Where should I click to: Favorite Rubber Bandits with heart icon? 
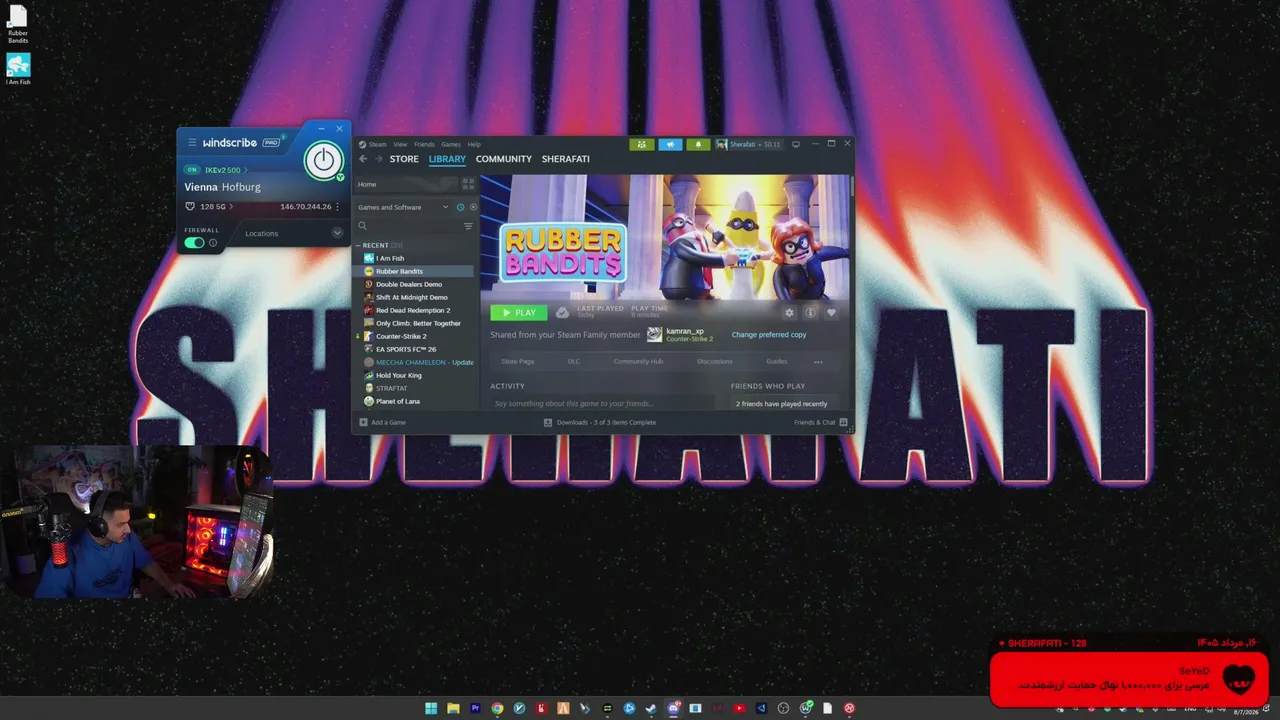(831, 313)
